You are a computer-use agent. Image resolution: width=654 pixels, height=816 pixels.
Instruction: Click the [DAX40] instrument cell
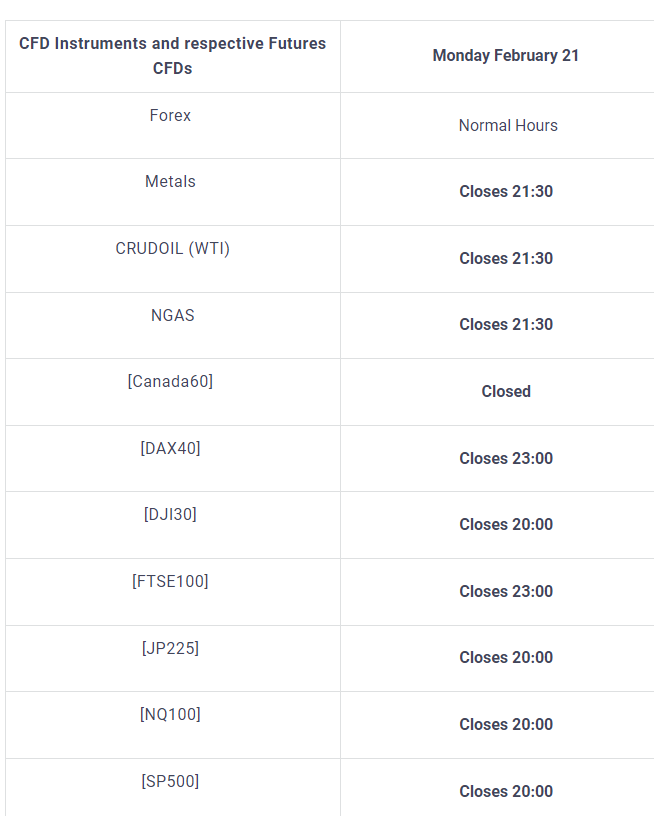170,449
